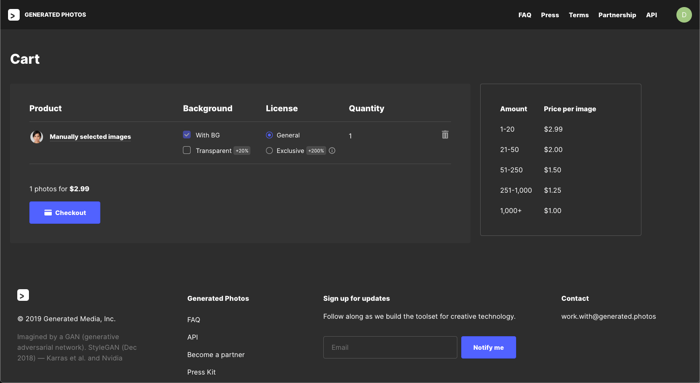Click the Contact heading in footer
This screenshot has width=700, height=383.
[x=575, y=298]
